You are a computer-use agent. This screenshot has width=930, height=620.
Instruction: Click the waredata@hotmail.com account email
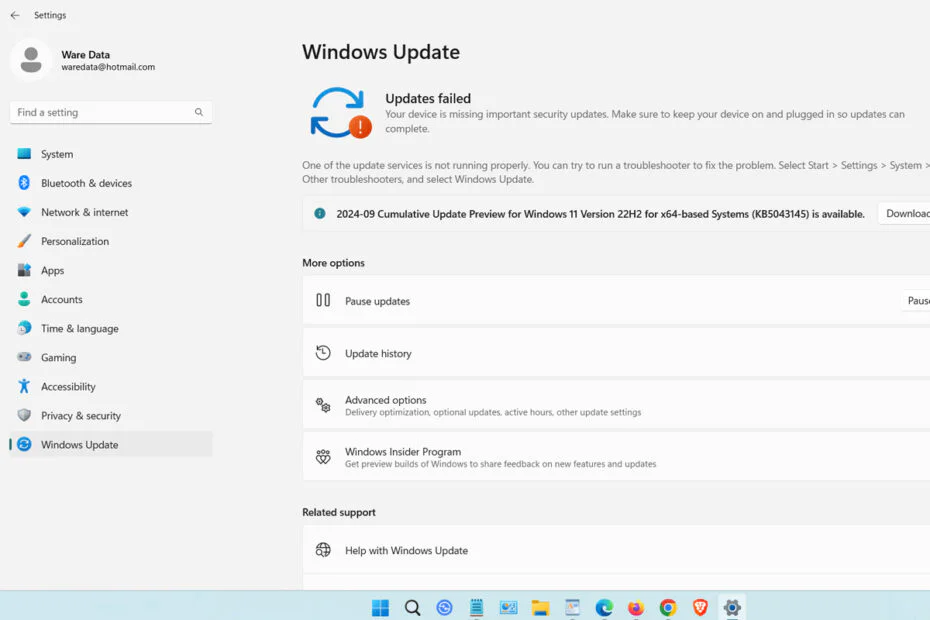[x=108, y=67]
